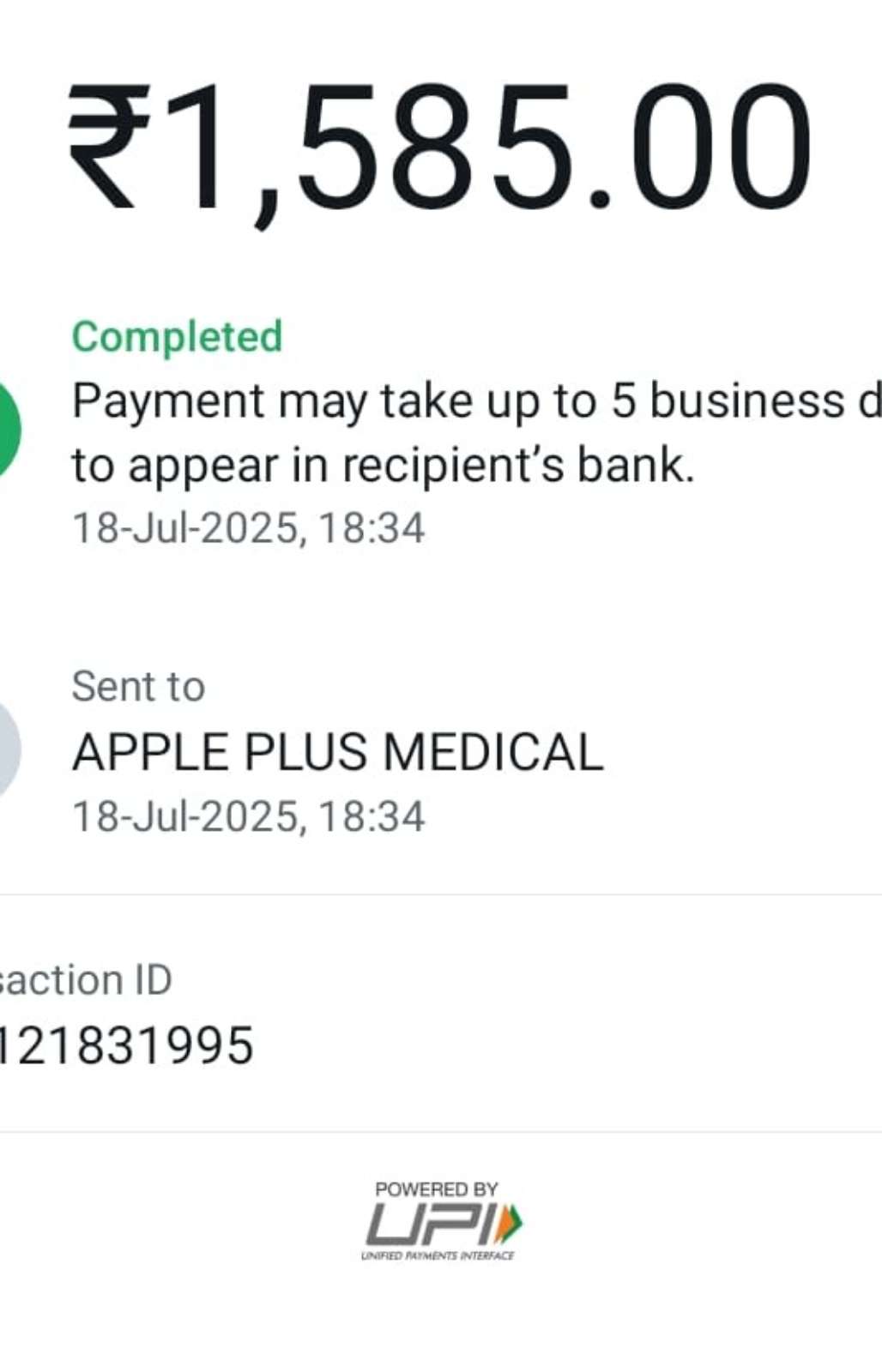Tap the 'to appear in recipient's bank' line
The width and height of the screenshot is (882, 1372).
coord(383,466)
